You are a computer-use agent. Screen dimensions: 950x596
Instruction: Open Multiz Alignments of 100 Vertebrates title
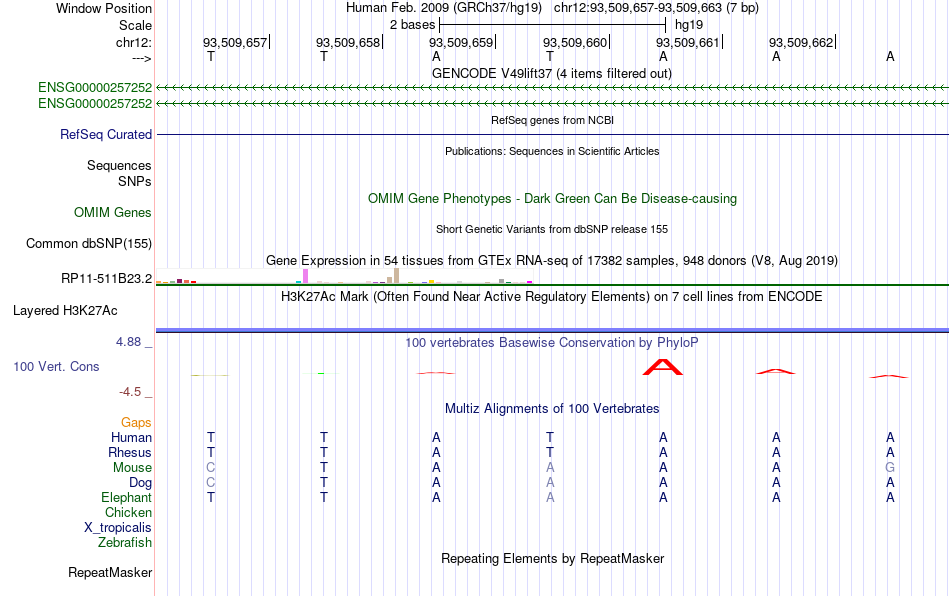(551, 408)
